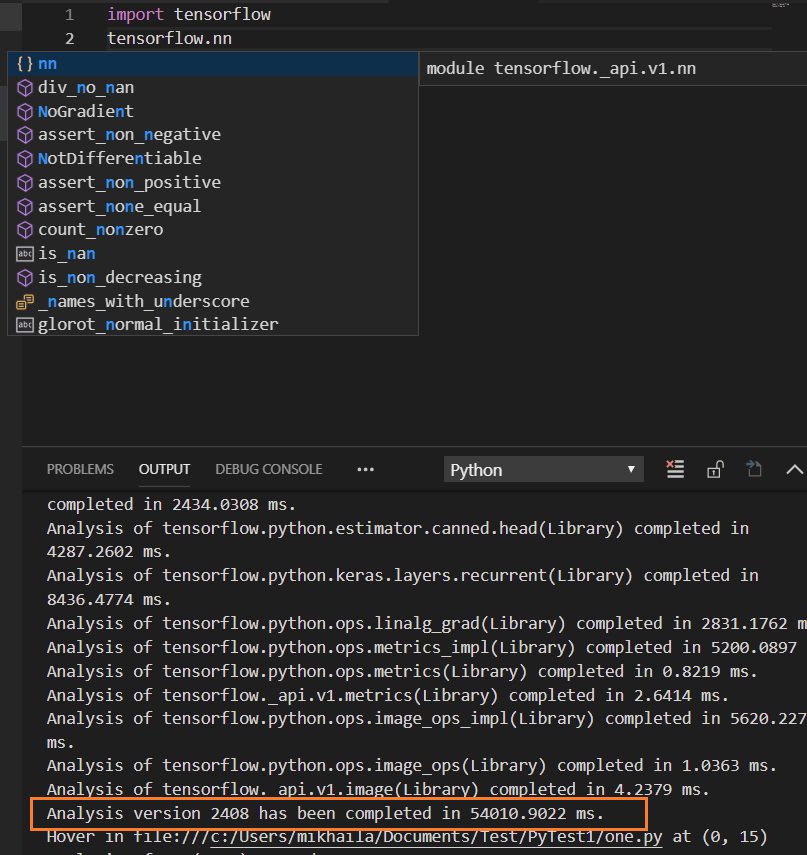
Task: Open the DEBUG CONSOLE tab
Action: click(269, 469)
